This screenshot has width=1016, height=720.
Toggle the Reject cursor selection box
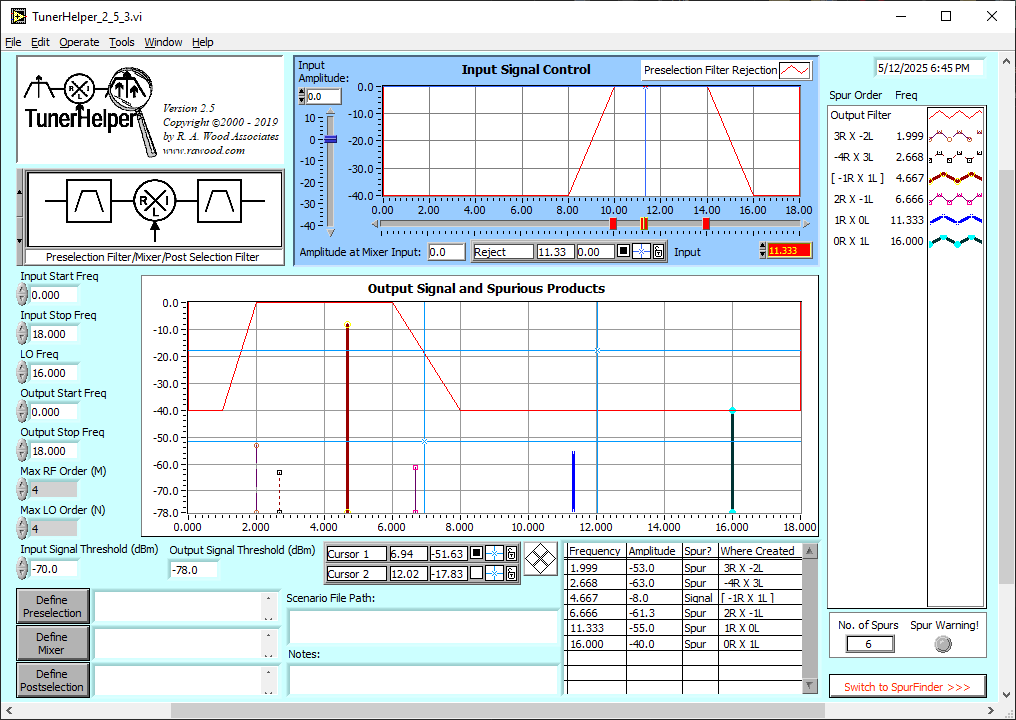pos(624,252)
